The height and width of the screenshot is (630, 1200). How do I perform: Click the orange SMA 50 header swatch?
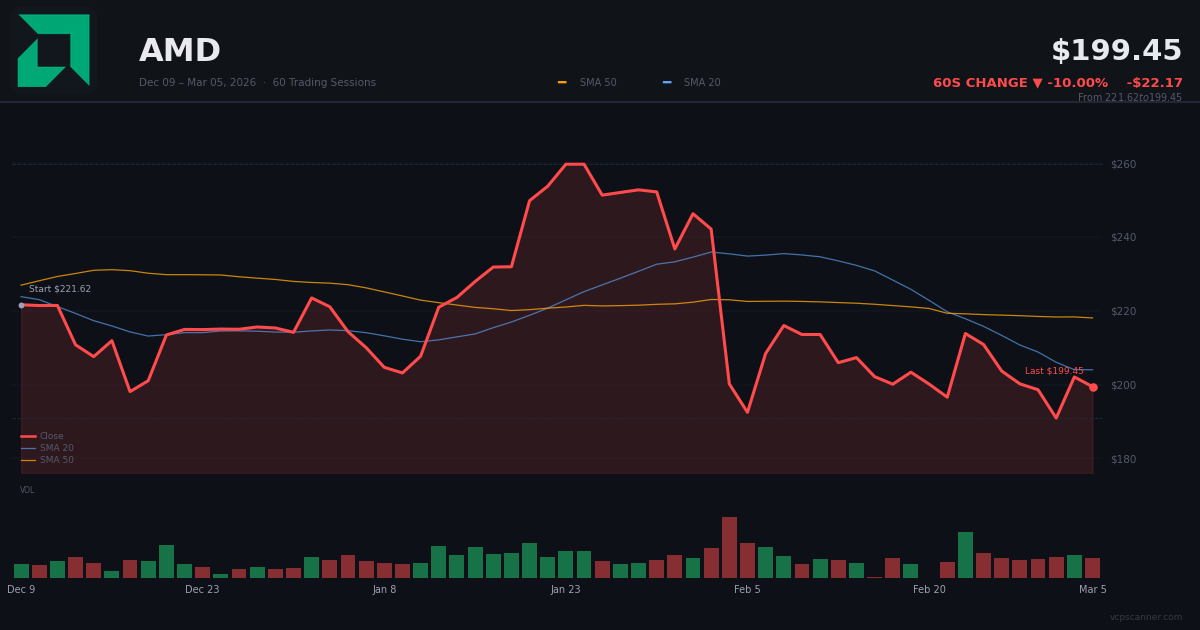click(x=562, y=83)
